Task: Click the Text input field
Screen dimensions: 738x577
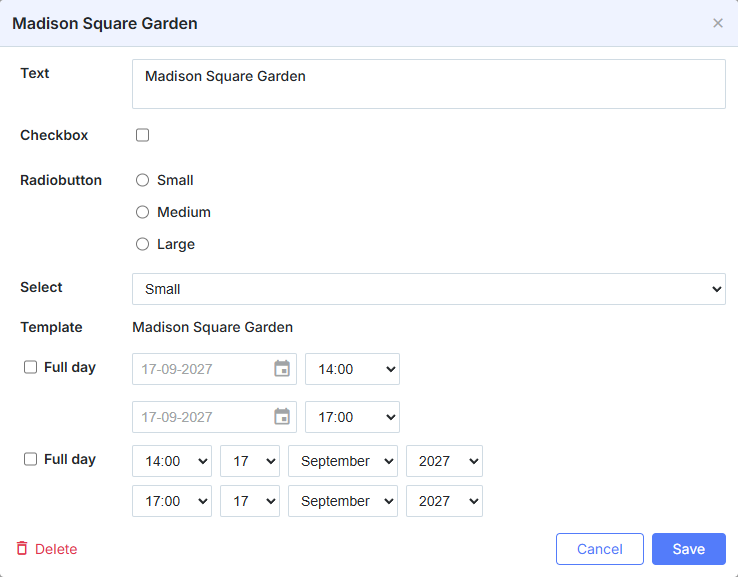Action: tap(429, 84)
